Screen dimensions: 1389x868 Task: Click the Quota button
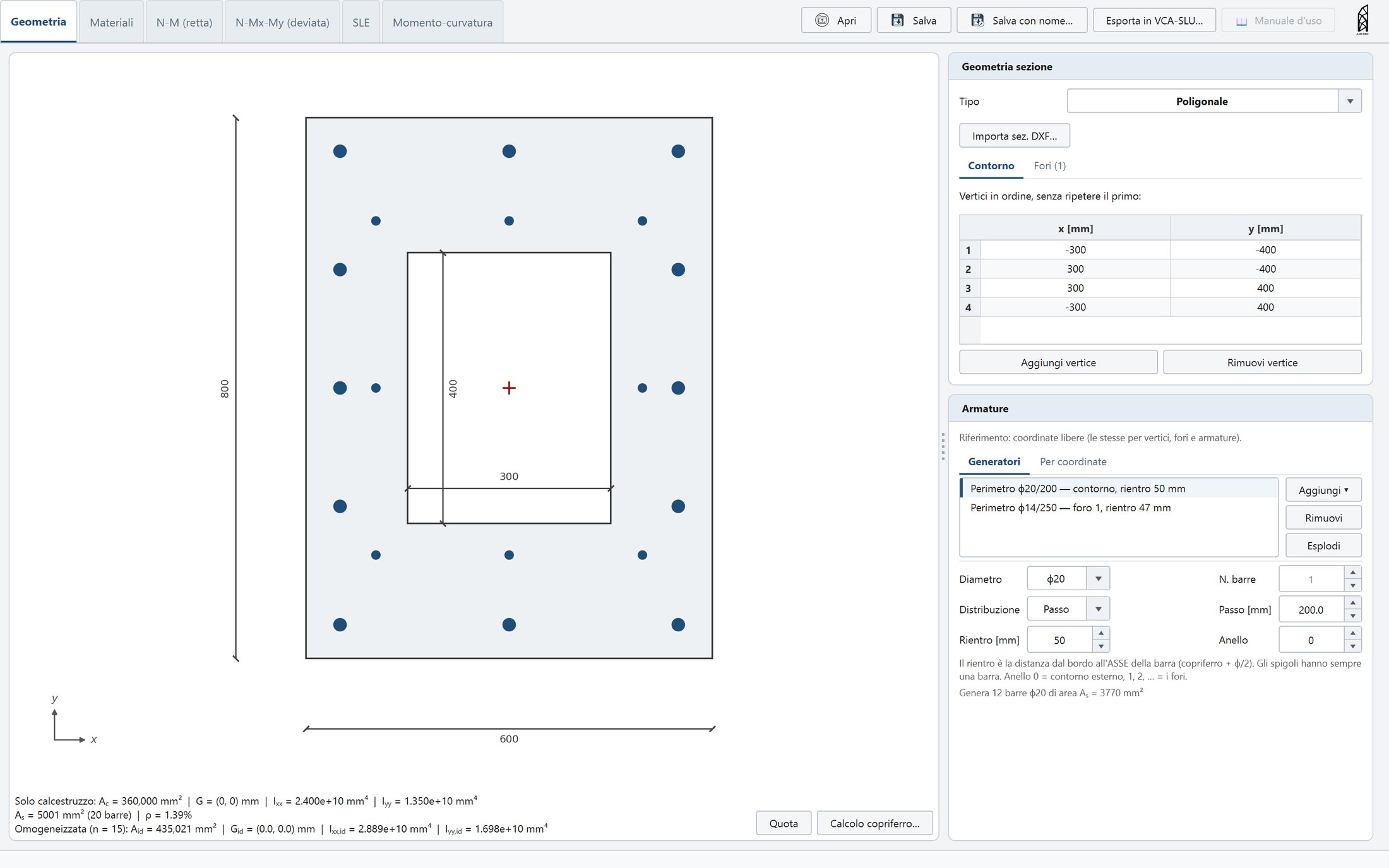point(784,823)
